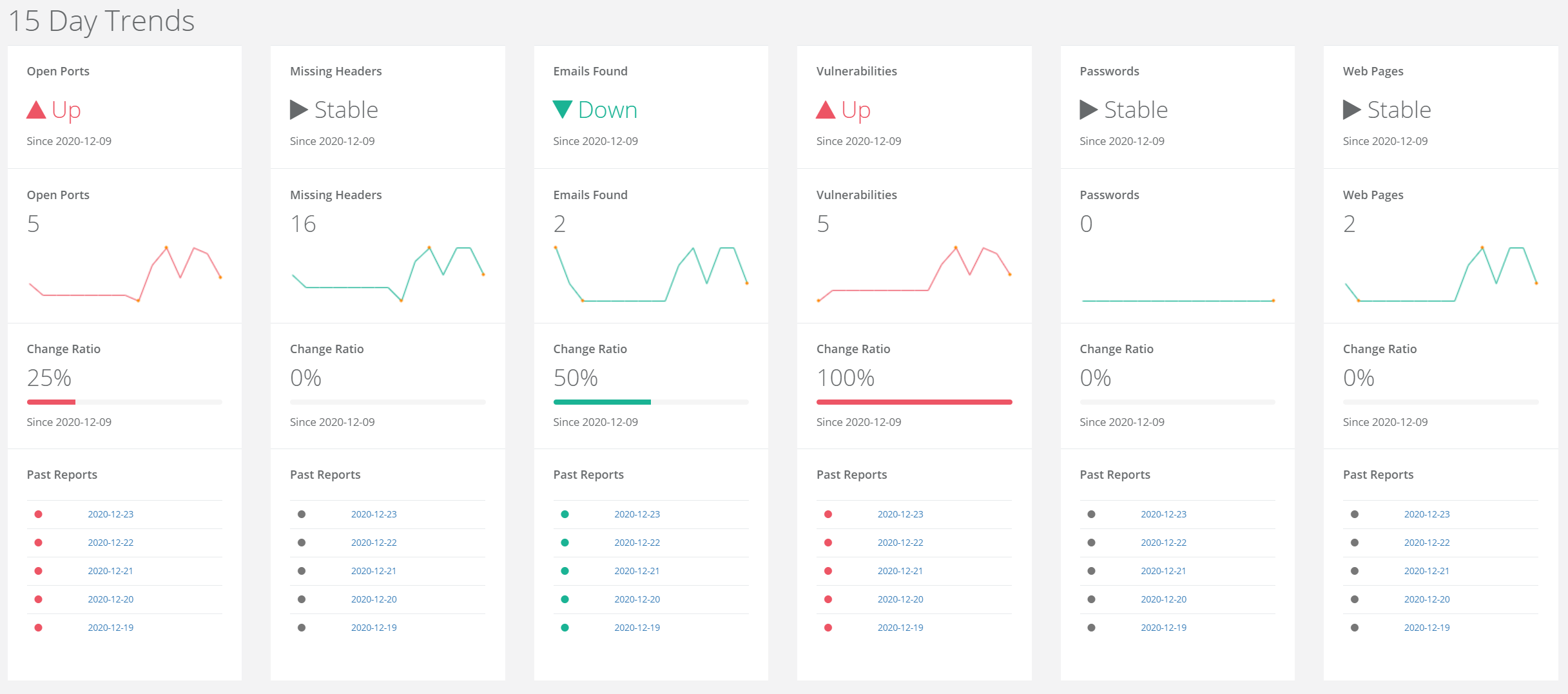Open Missing Headers report 2020-12-20

pyautogui.click(x=374, y=599)
